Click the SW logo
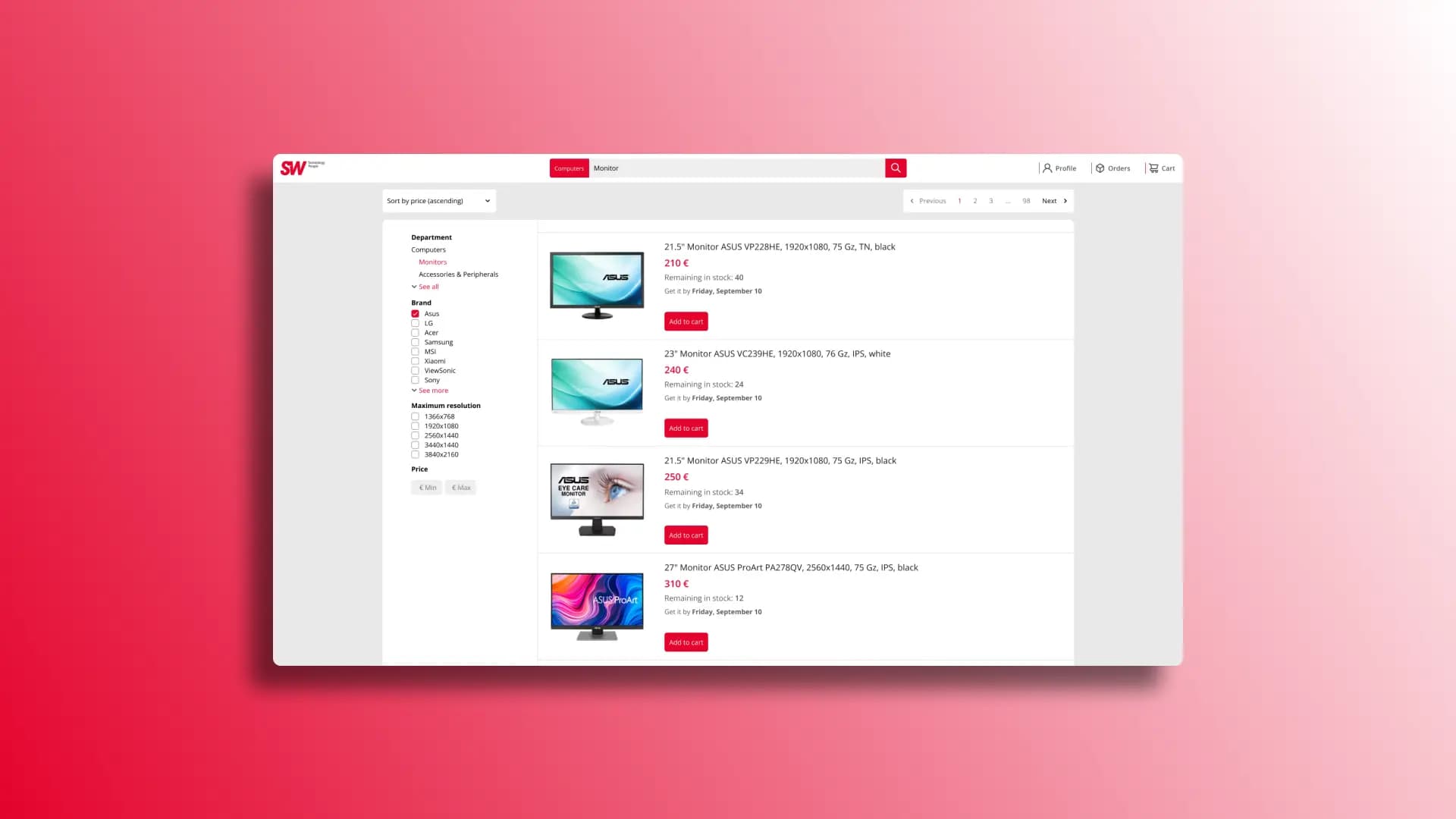Screen dimensions: 1456x819 coord(293,168)
